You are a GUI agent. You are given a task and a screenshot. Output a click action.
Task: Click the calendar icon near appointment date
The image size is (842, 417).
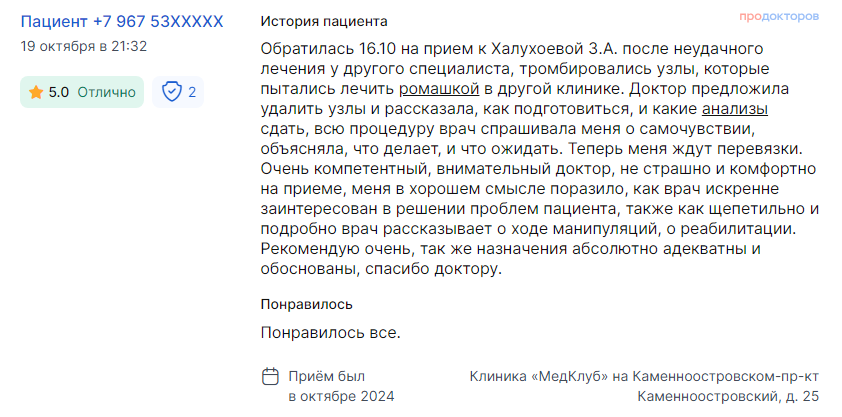point(270,377)
